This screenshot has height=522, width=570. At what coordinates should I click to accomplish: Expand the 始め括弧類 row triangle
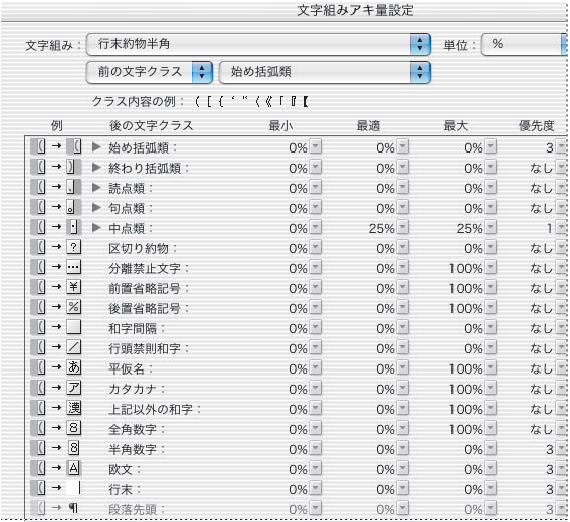96,147
